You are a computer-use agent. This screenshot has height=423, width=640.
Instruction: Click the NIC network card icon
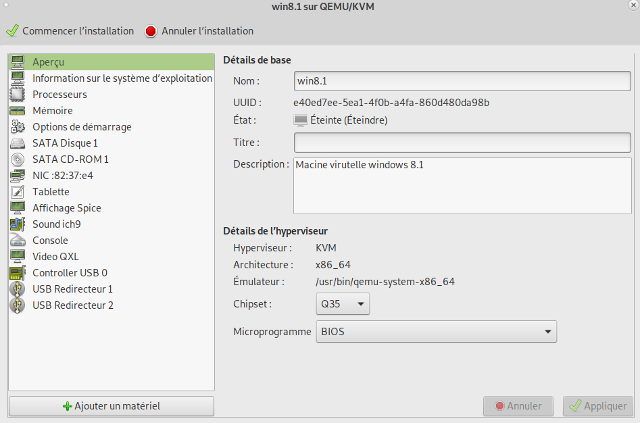18,176
